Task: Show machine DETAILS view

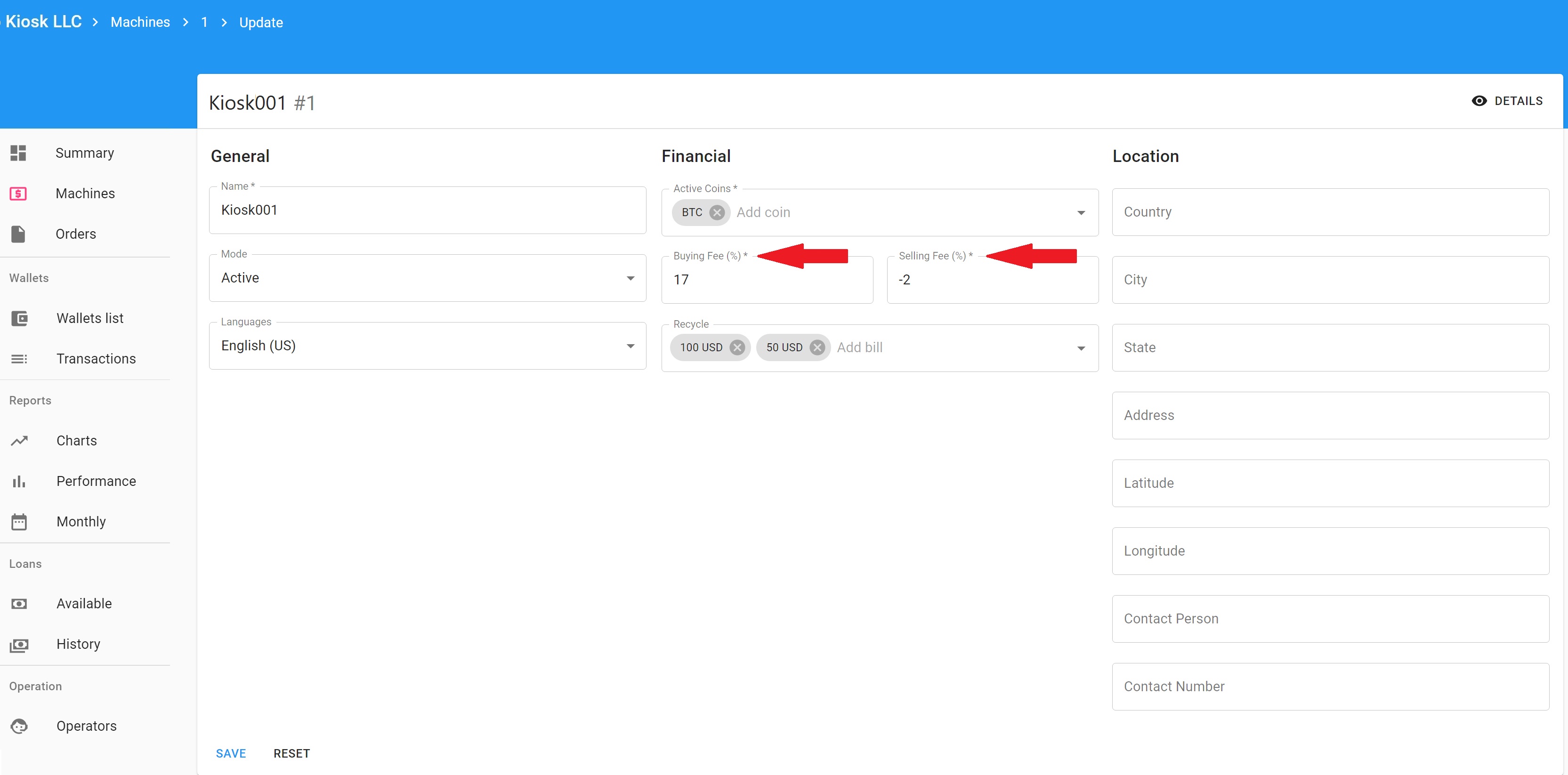Action: 1506,101
